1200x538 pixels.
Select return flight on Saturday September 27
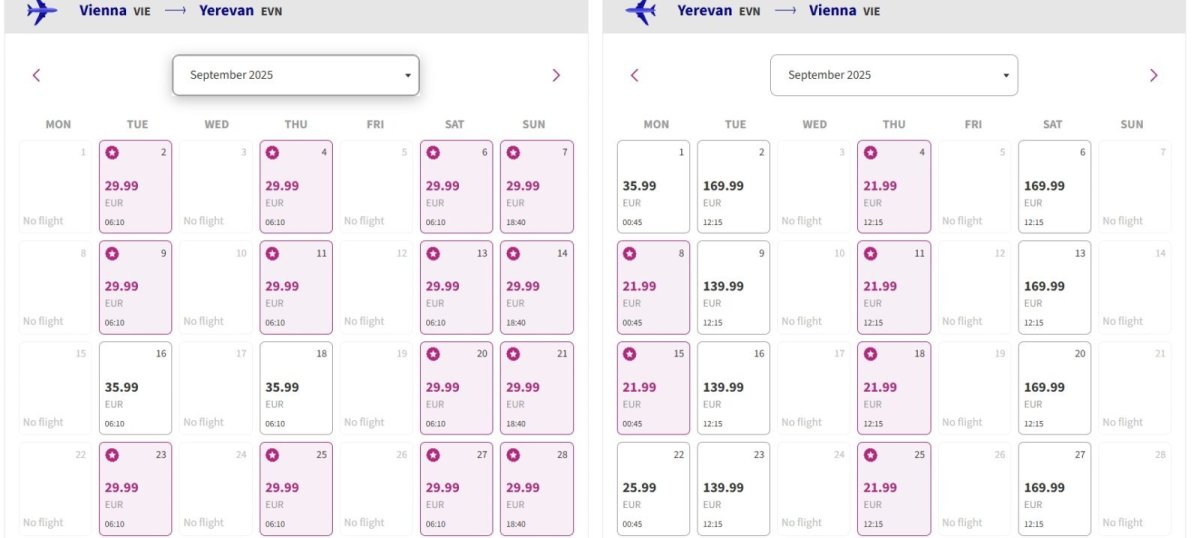pyautogui.click(x=1054, y=488)
